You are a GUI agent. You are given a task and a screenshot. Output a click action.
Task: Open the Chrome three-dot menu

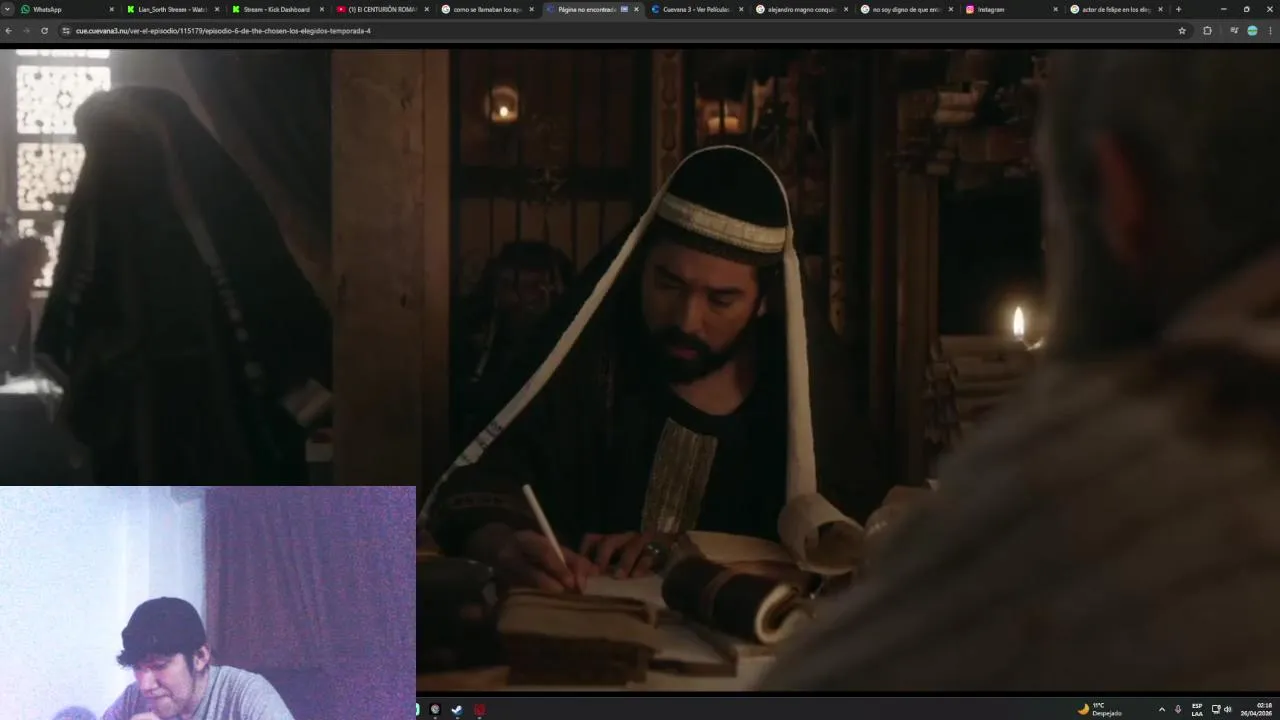click(1270, 31)
